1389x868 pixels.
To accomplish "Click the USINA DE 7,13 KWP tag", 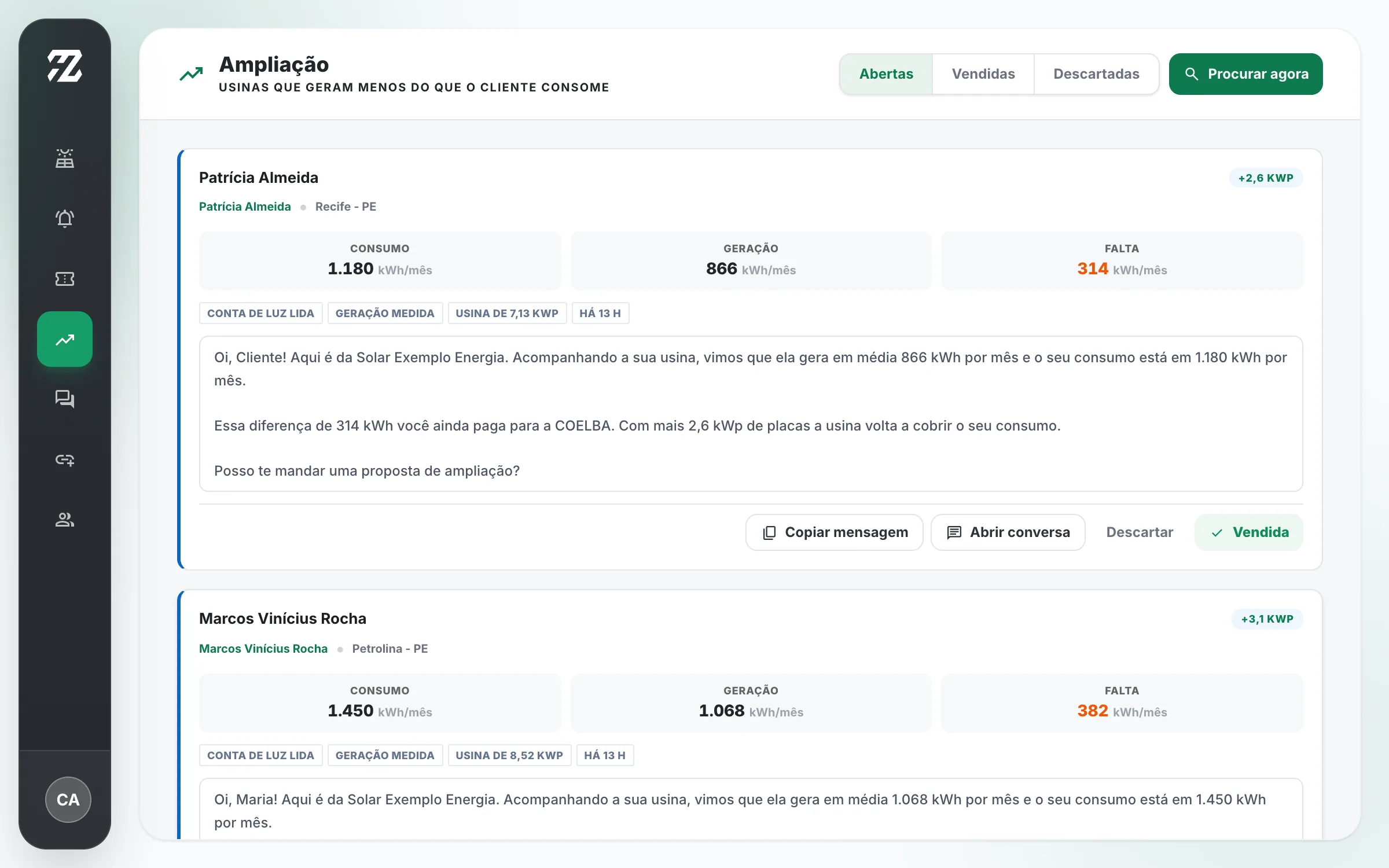I will (507, 313).
